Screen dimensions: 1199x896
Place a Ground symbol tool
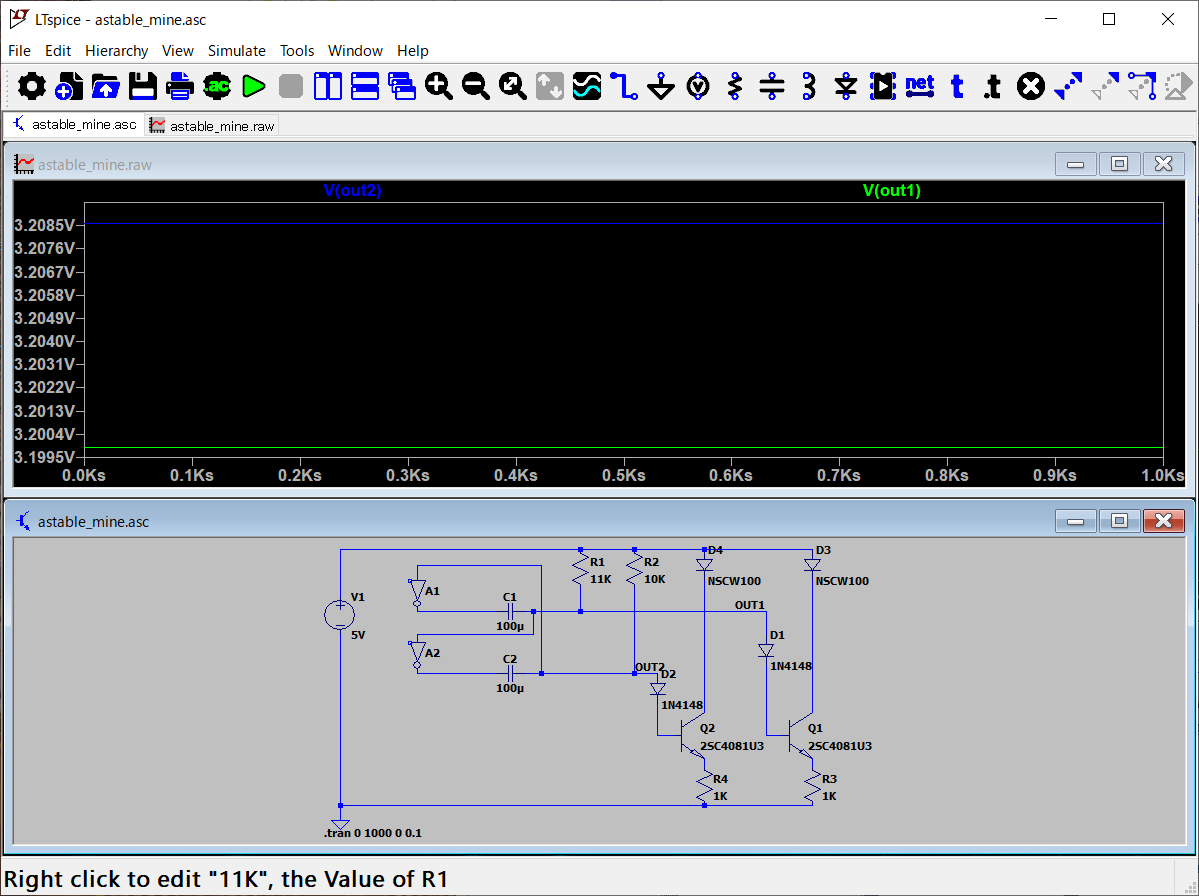(661, 87)
